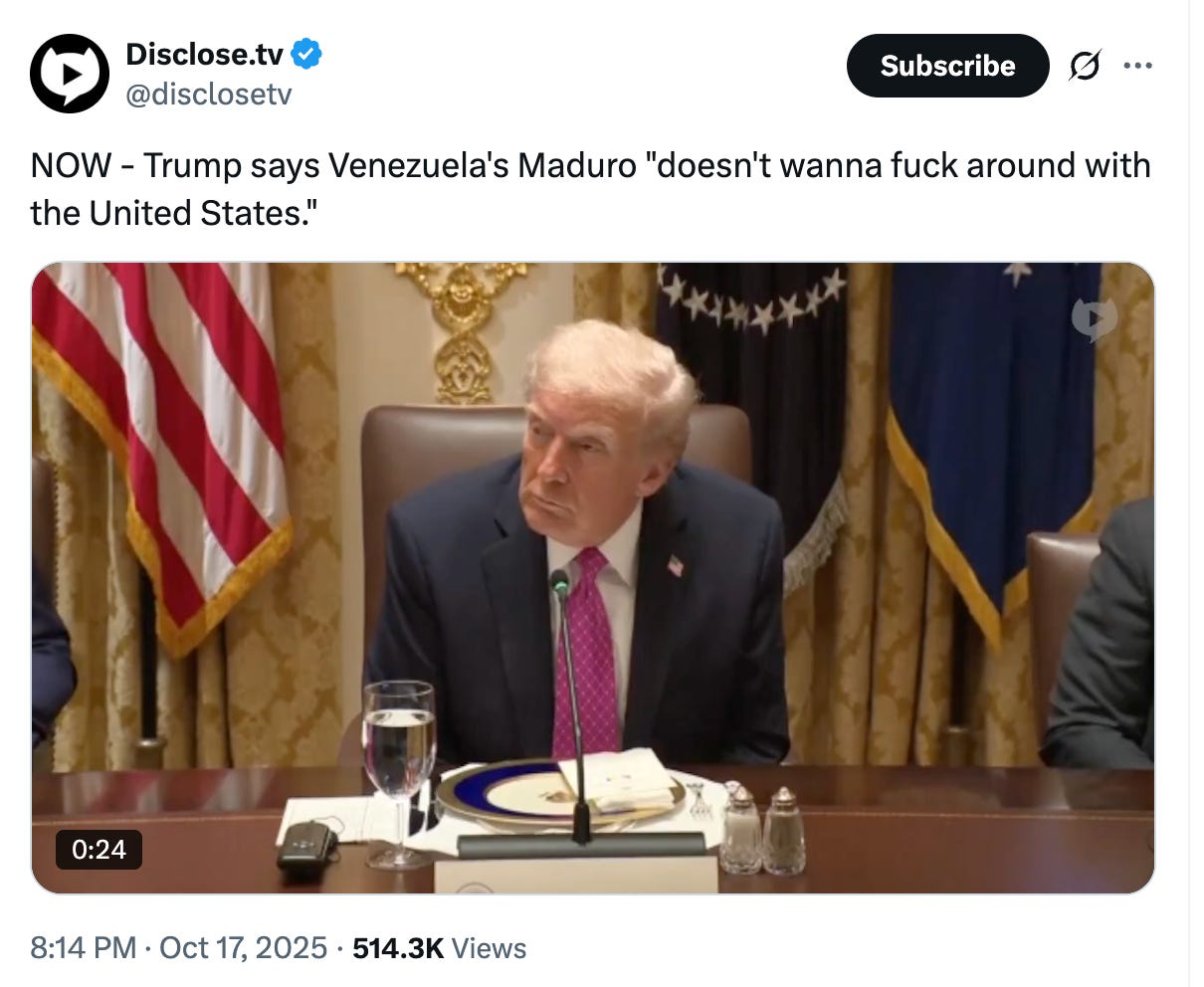Open the Disclose.tv profile avatar

[x=69, y=74]
